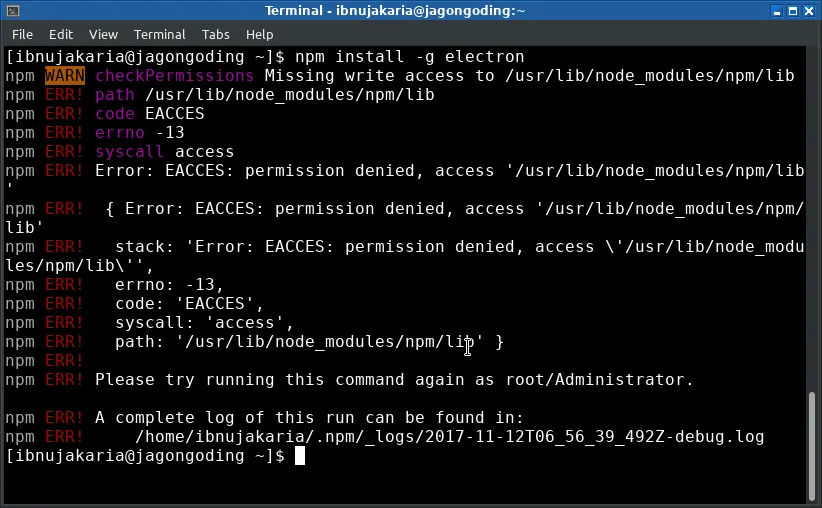The height and width of the screenshot is (508, 822).
Task: Open the Terminal menu
Action: pos(159,35)
